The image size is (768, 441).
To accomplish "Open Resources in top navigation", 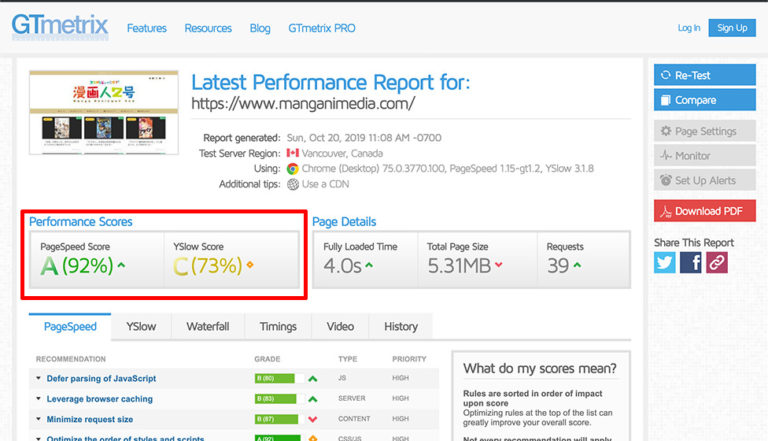I will click(x=208, y=28).
